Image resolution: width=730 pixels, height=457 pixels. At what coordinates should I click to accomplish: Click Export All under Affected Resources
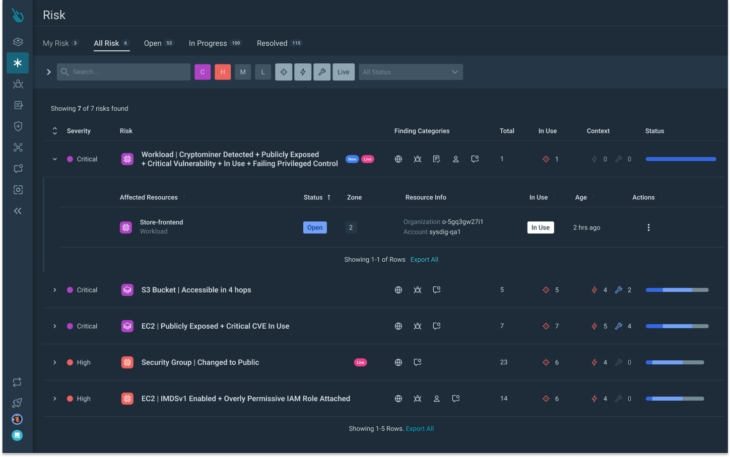[x=424, y=260]
